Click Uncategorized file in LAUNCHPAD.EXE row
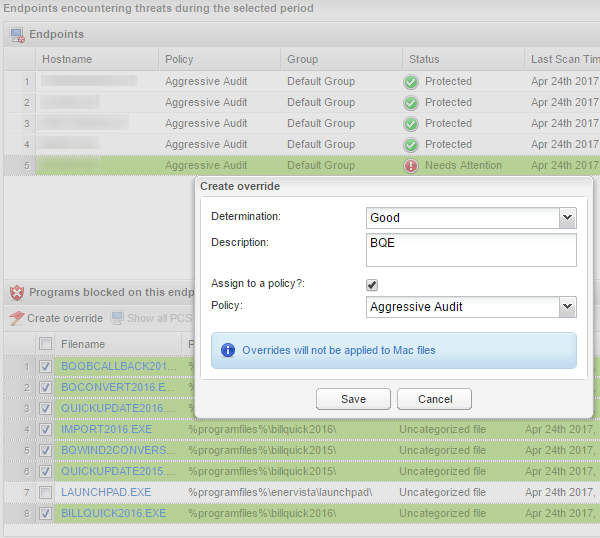 [x=442, y=492]
